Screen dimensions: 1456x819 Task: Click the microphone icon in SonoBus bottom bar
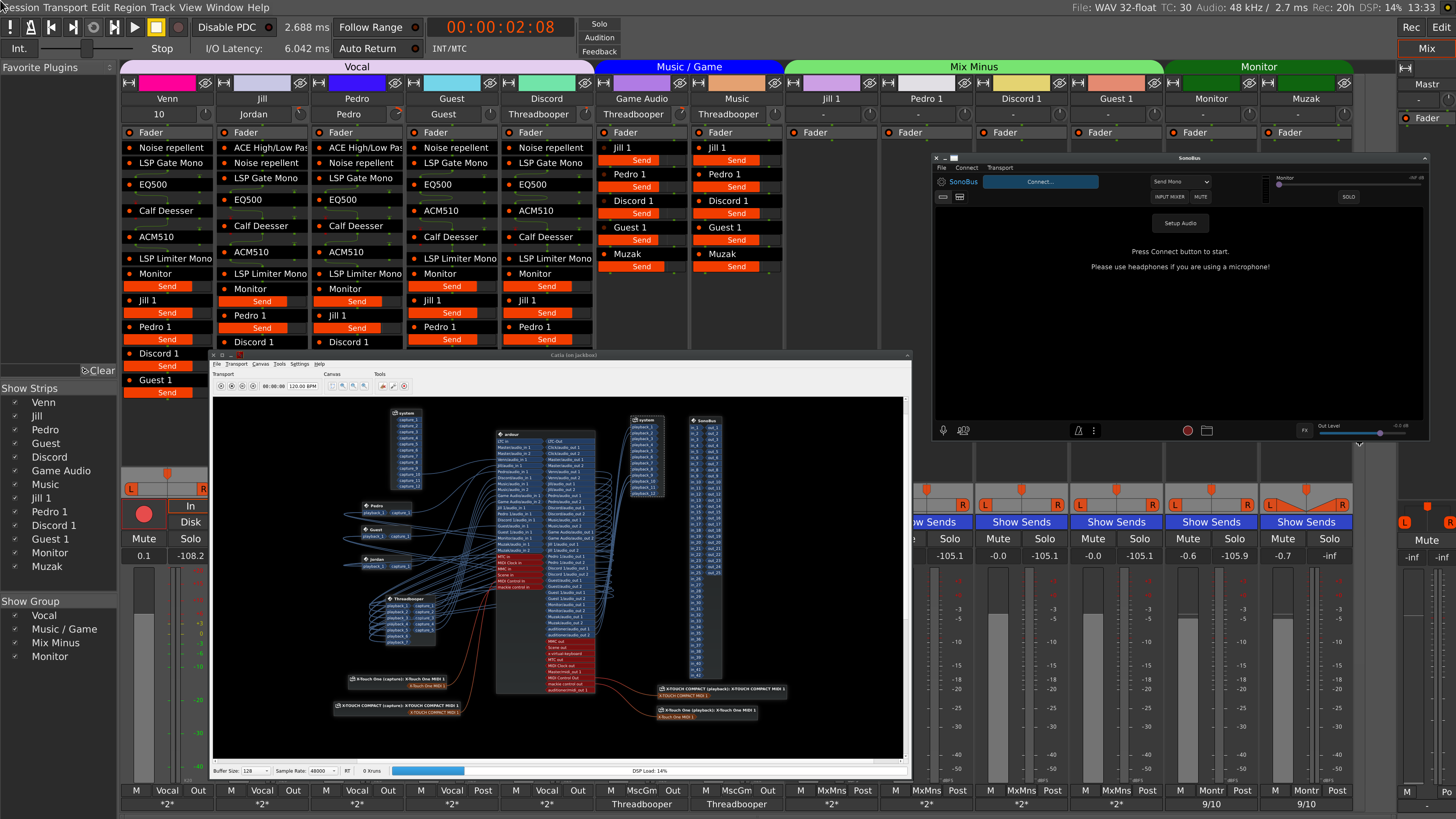click(943, 430)
